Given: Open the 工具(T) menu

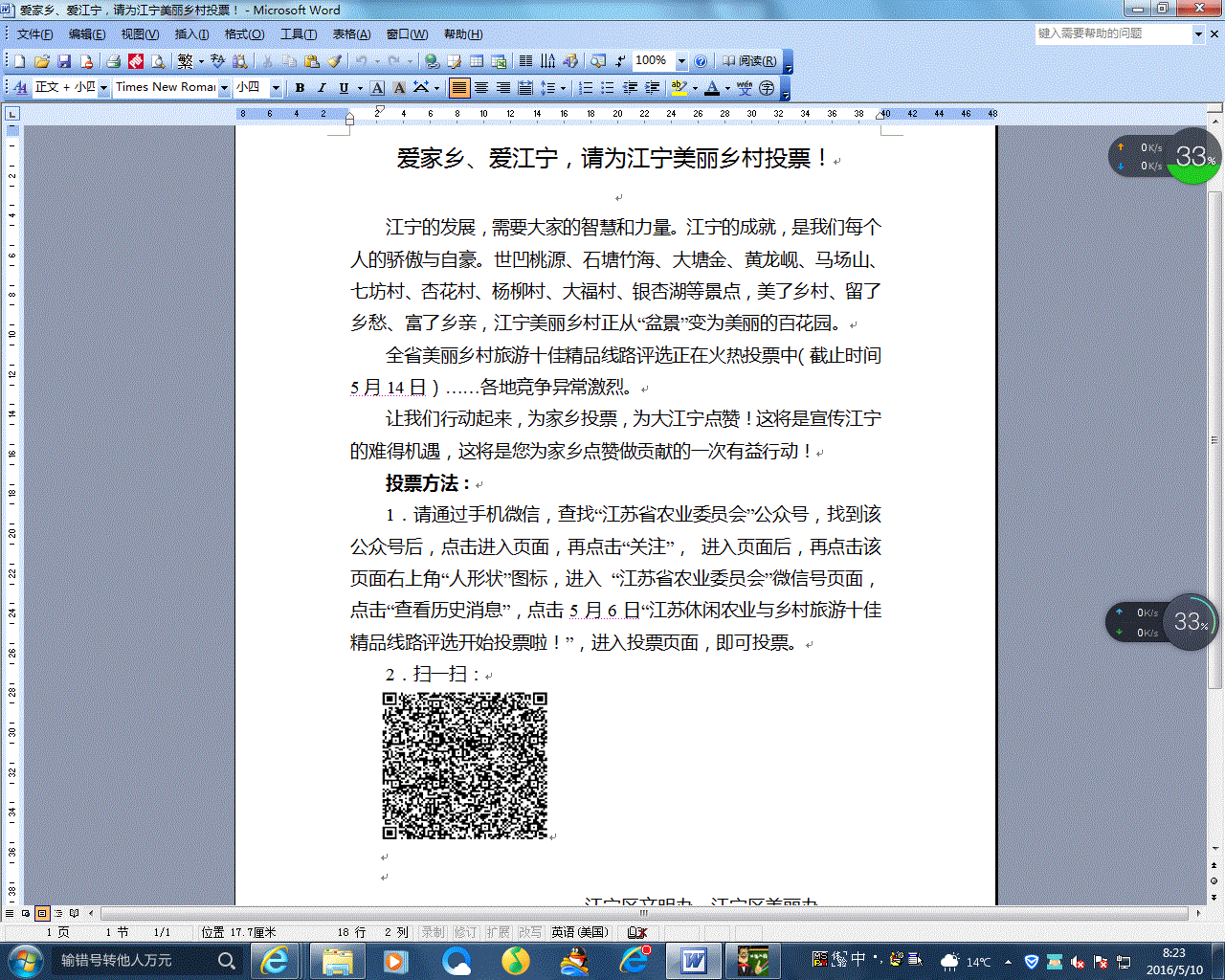Looking at the screenshot, I should [299, 34].
